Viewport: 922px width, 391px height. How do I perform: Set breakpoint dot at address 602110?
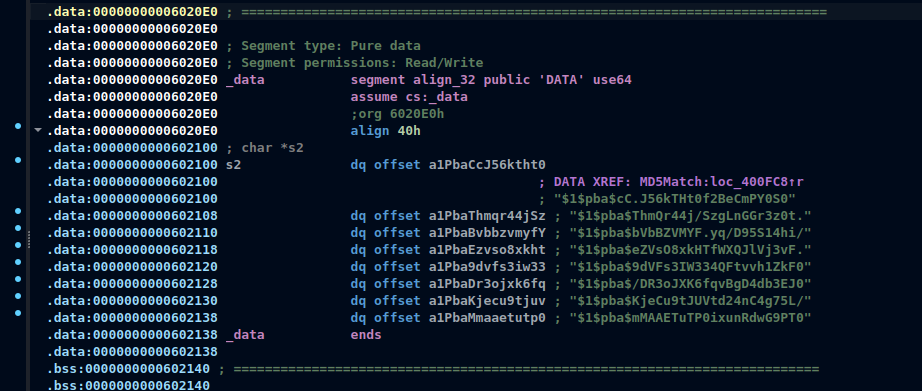18,228
